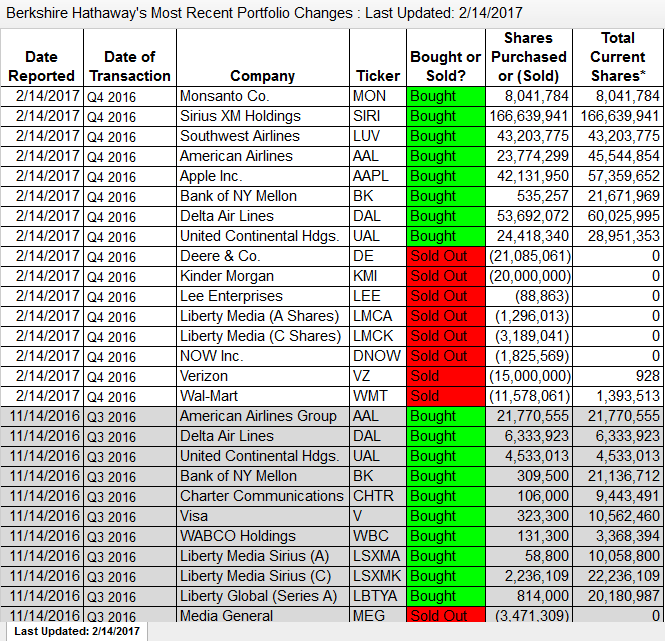665x641 pixels.
Task: Click the 'Company' column header
Action: click(263, 58)
